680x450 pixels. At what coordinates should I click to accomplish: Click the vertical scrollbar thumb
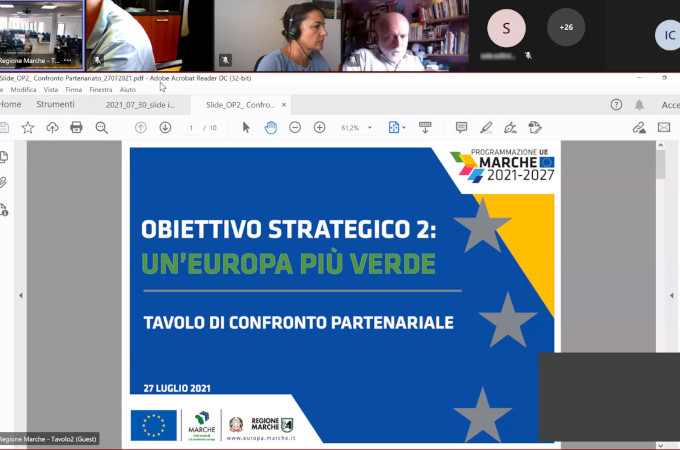[x=660, y=164]
